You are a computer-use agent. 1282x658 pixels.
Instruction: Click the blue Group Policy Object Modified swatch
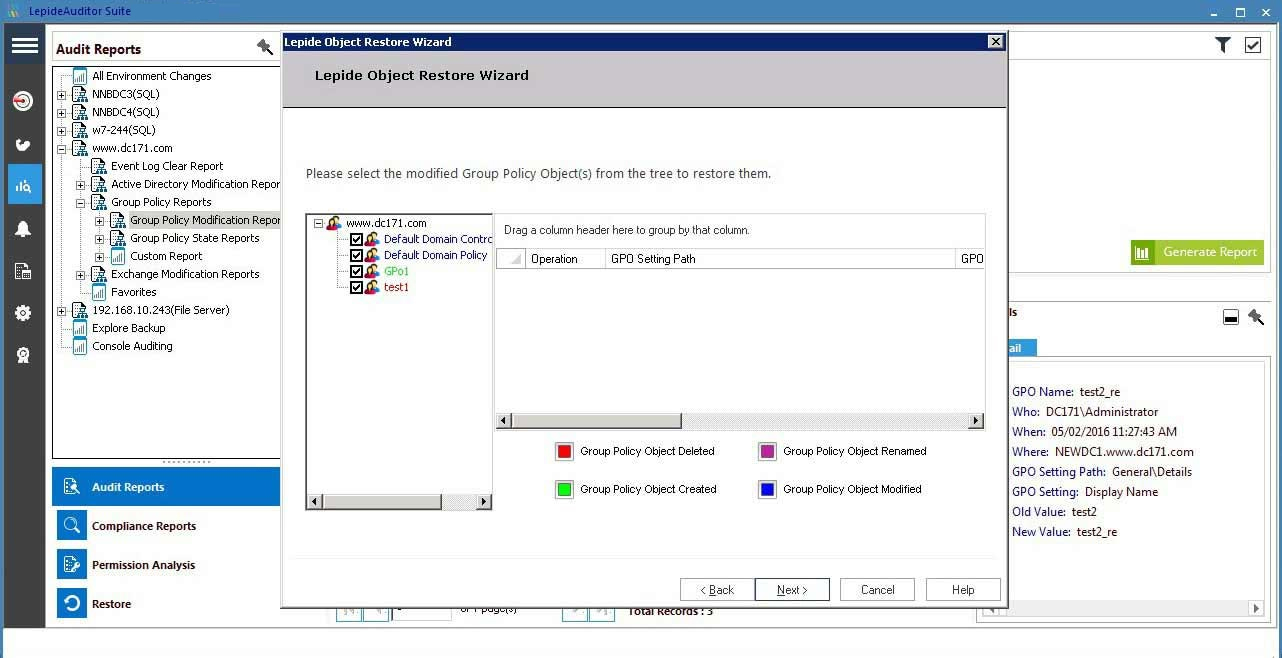[767, 490]
